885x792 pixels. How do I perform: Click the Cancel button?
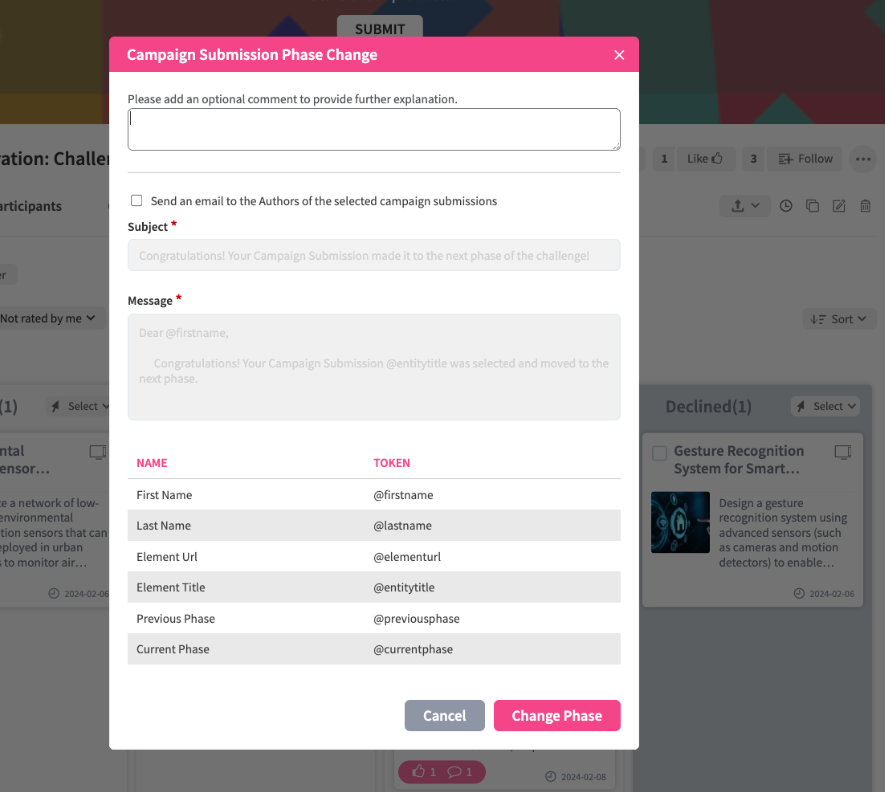coord(444,716)
